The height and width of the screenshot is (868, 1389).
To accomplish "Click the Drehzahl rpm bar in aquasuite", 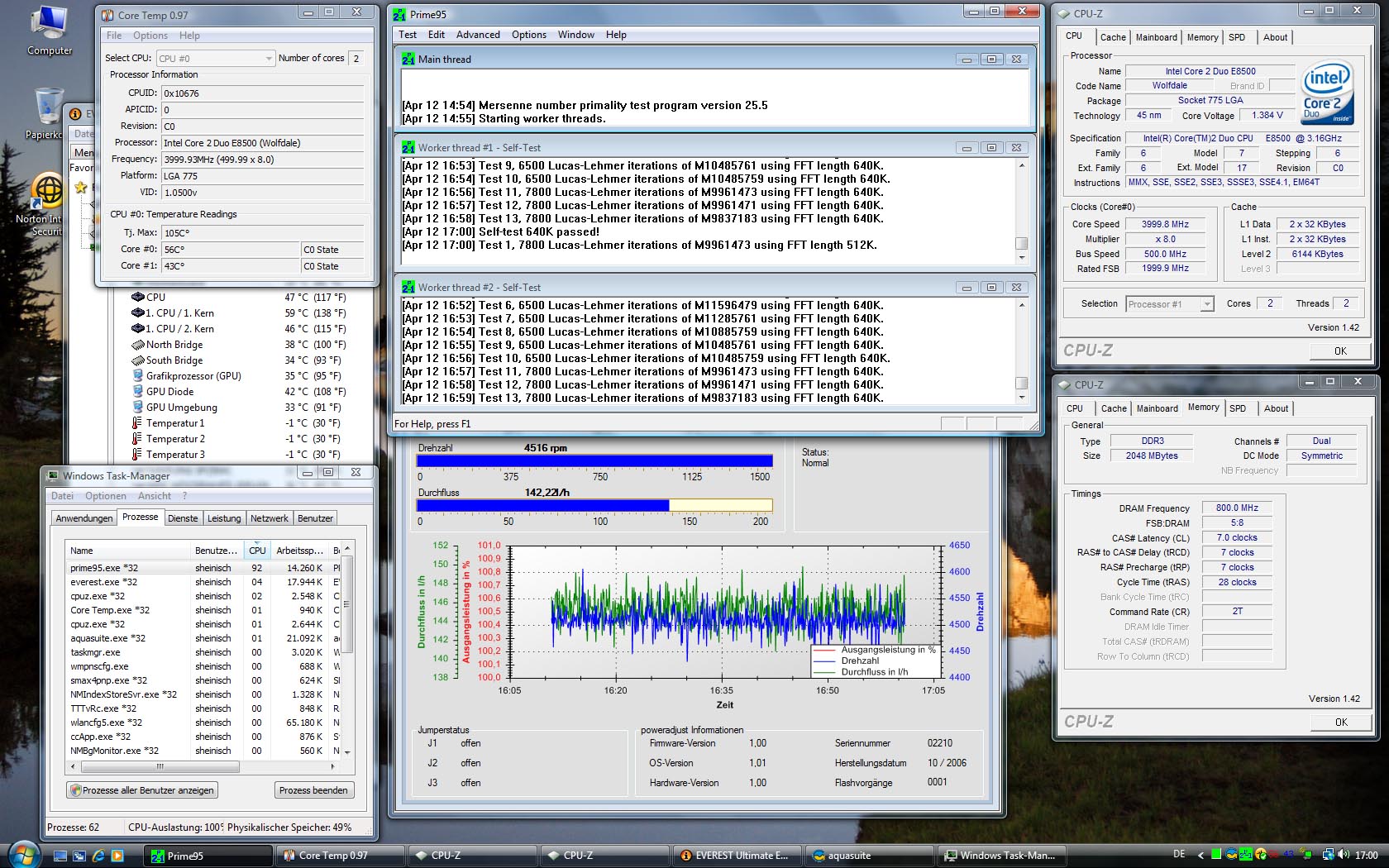I will pyautogui.click(x=594, y=461).
